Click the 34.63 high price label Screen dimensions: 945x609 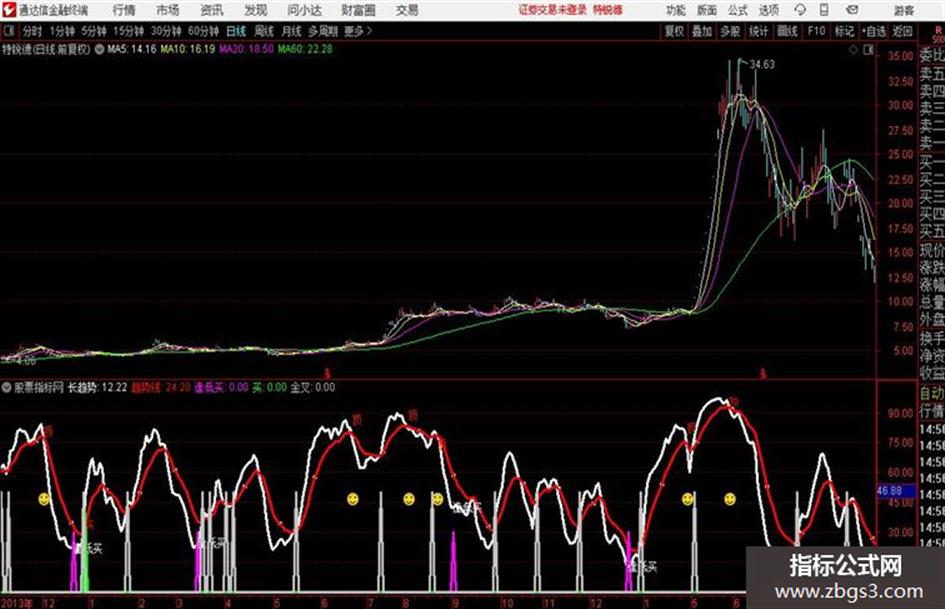[762, 65]
